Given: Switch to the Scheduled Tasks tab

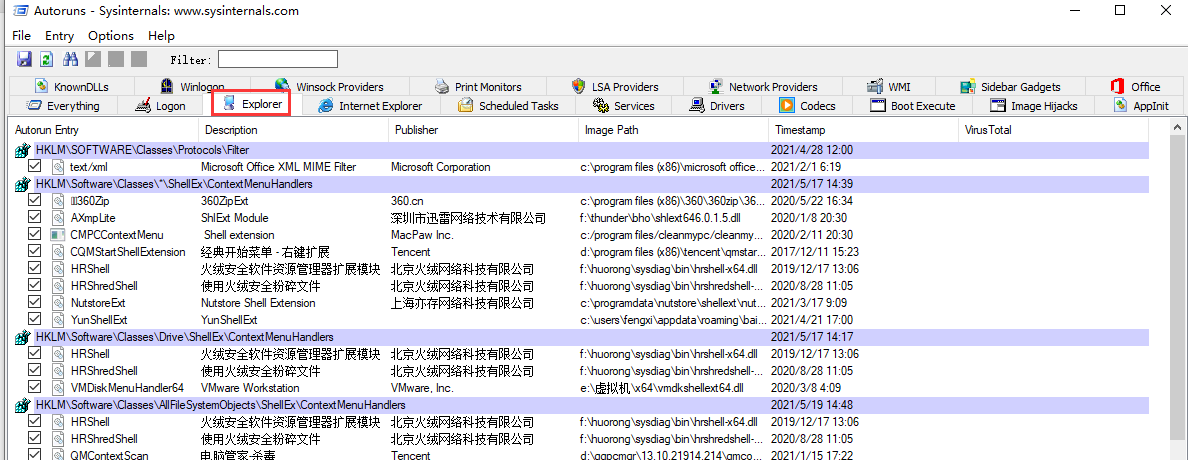Looking at the screenshot, I should pyautogui.click(x=508, y=105).
